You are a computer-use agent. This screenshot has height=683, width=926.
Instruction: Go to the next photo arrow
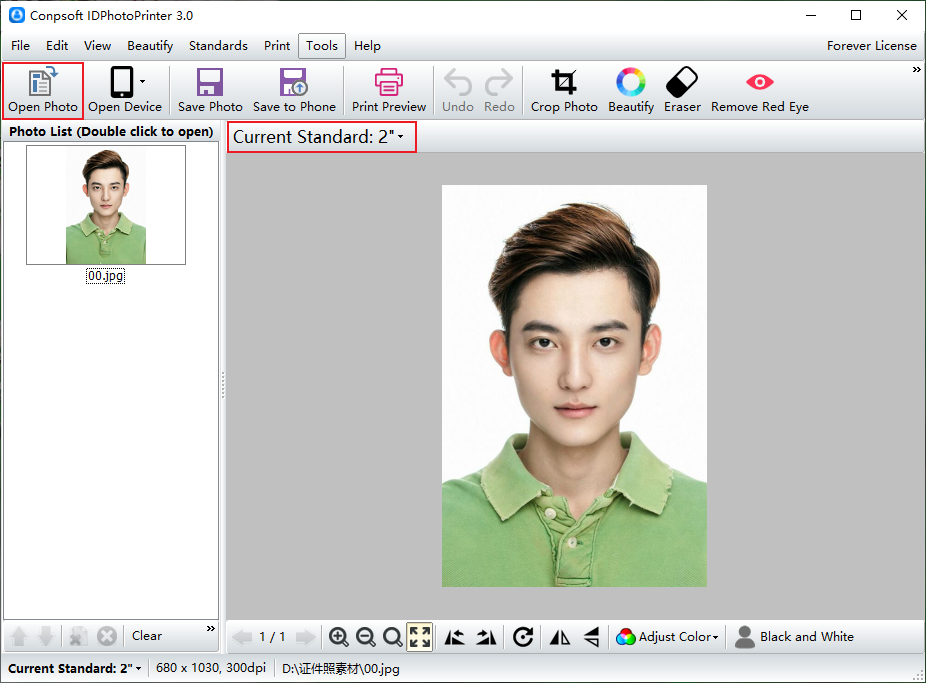click(305, 637)
